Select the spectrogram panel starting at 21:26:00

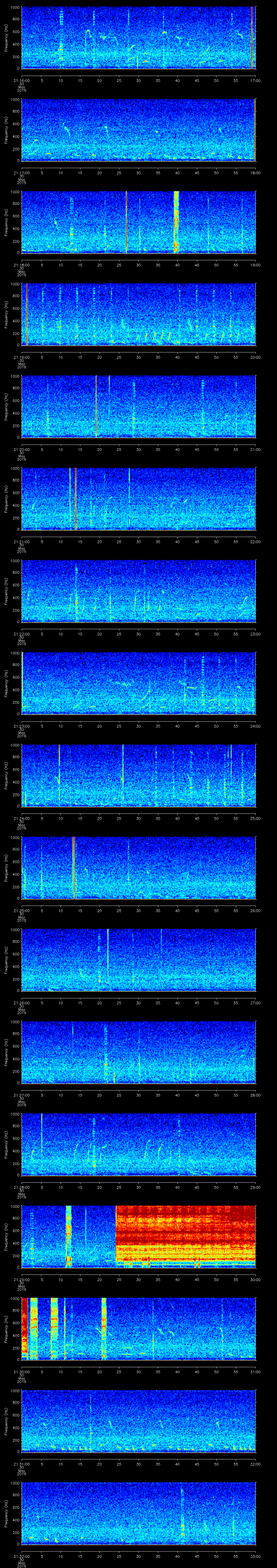(139, 960)
